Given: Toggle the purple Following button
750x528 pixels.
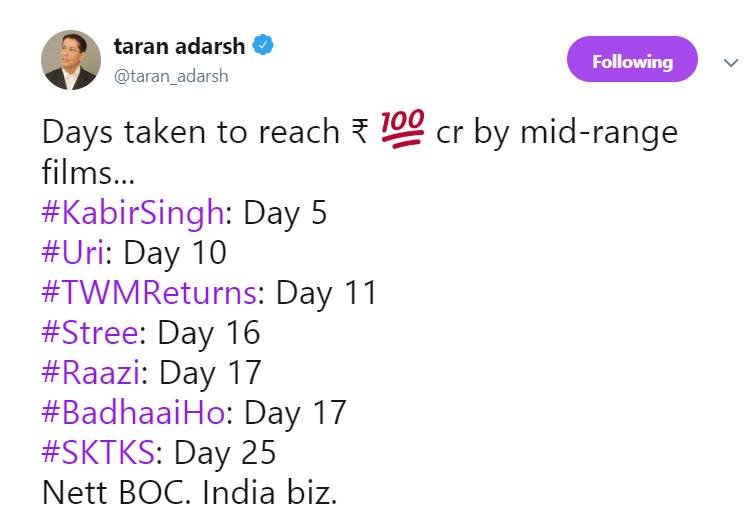Looking at the screenshot, I should click(x=632, y=61).
